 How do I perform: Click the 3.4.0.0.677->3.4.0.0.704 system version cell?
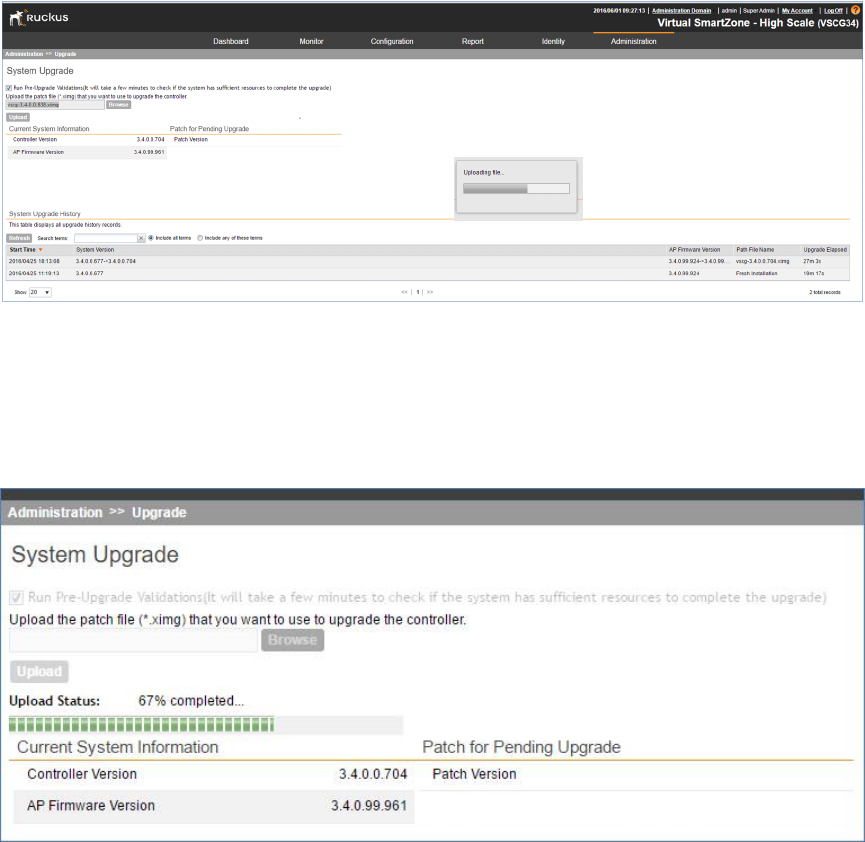click(x=105, y=262)
